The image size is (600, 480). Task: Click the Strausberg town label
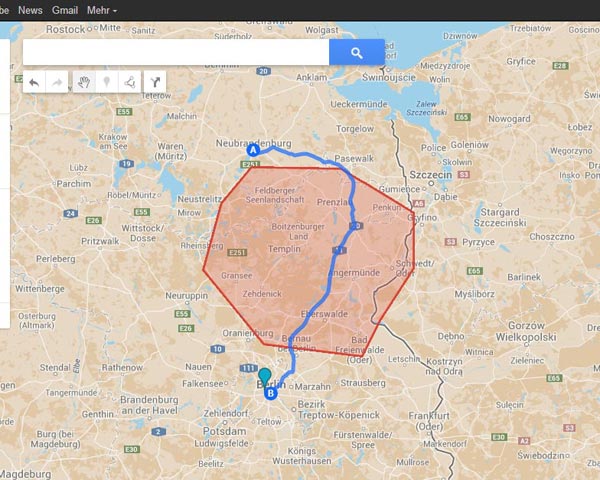pyautogui.click(x=363, y=383)
